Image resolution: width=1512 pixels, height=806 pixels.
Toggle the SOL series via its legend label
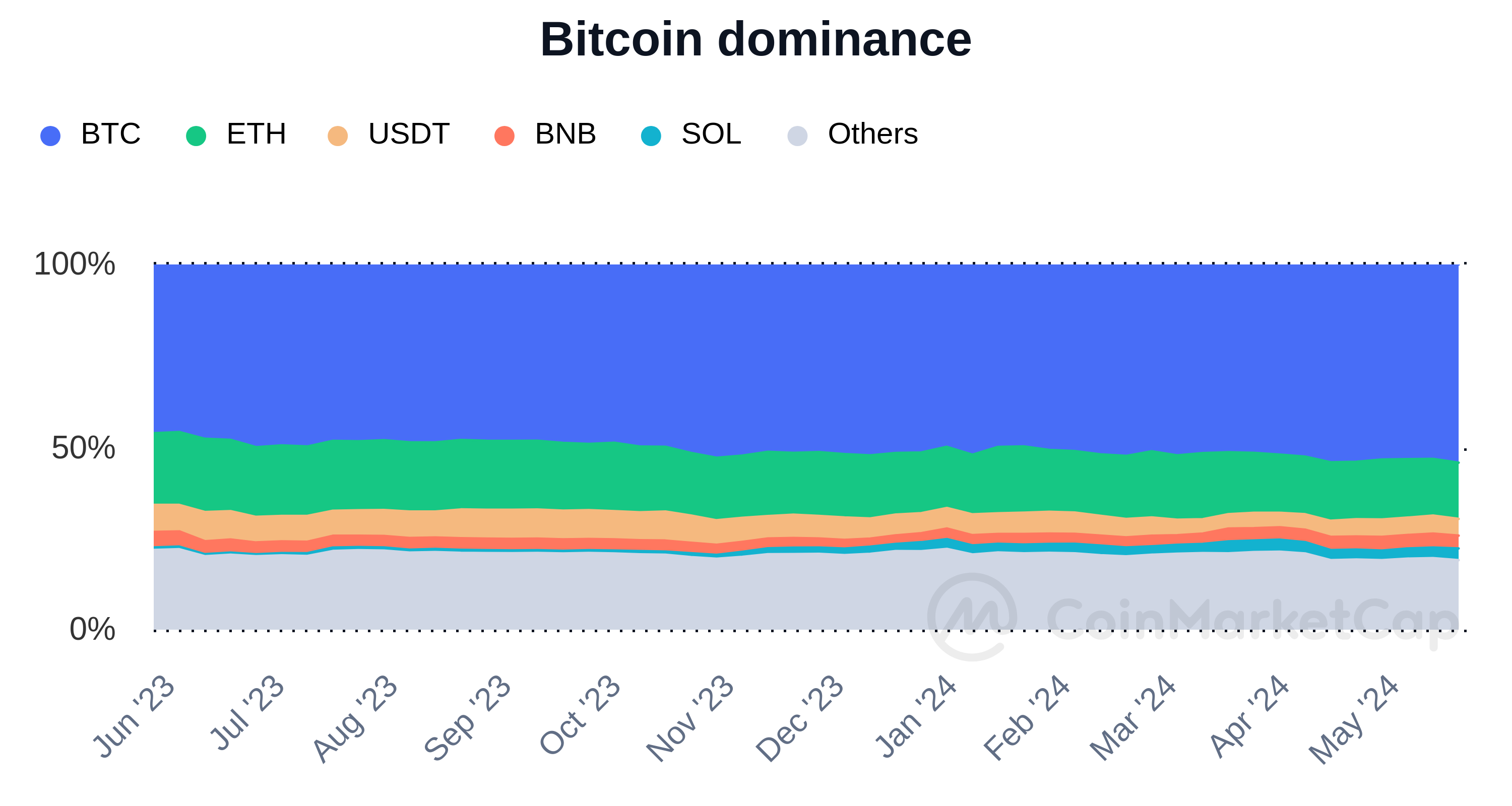point(711,135)
